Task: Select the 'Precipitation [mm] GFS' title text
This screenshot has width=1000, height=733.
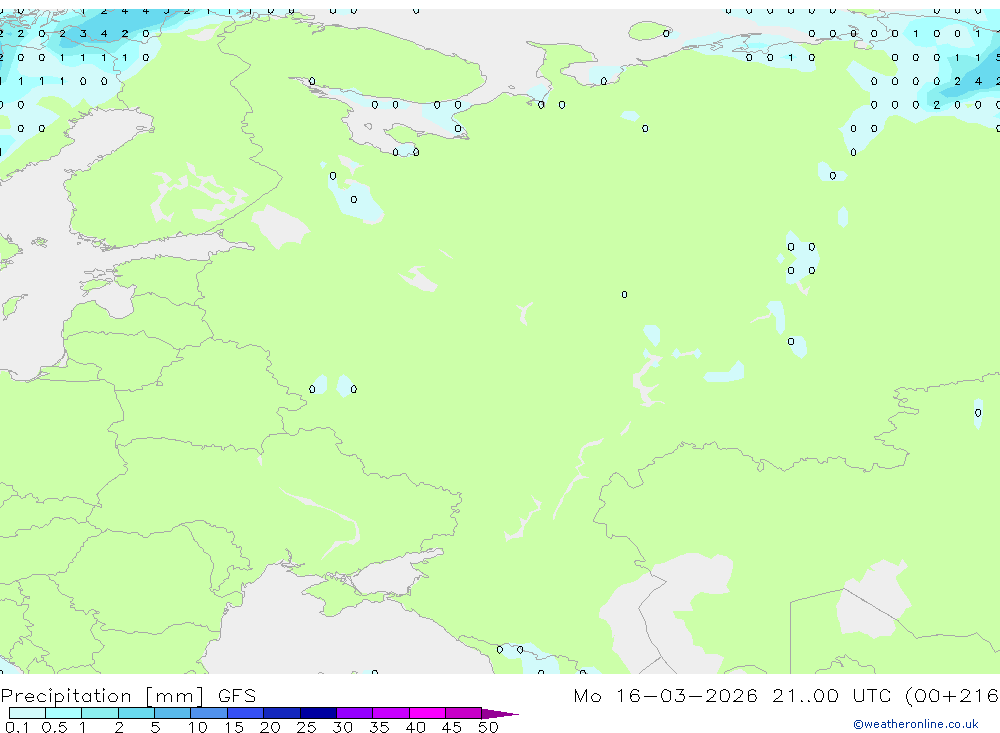Action: (x=128, y=696)
